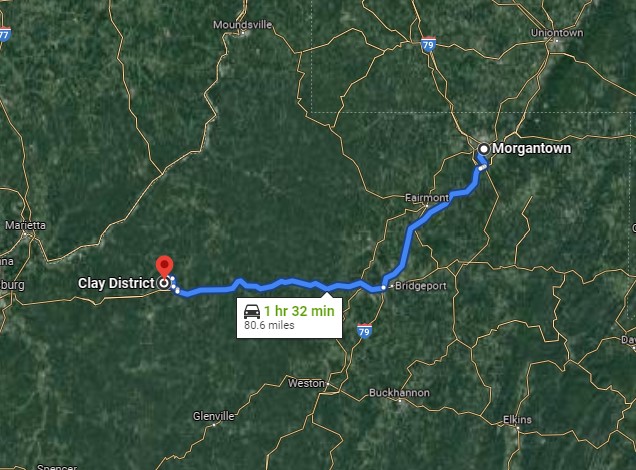Screen dimensions: 636x470
Task: Select the 1 hr 32 min route time
Action: (299, 311)
